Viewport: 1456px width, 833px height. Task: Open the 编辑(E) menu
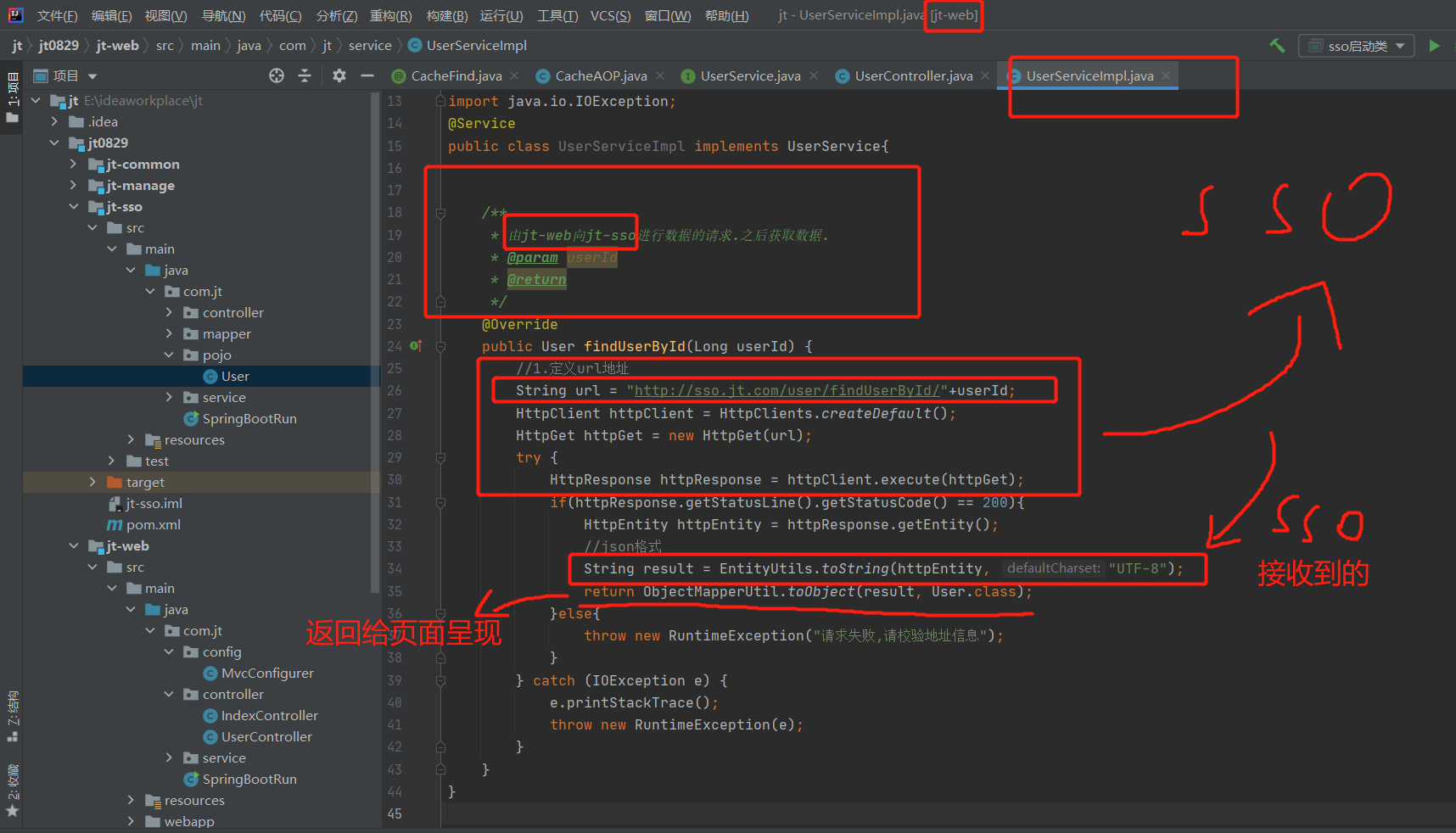(x=112, y=16)
